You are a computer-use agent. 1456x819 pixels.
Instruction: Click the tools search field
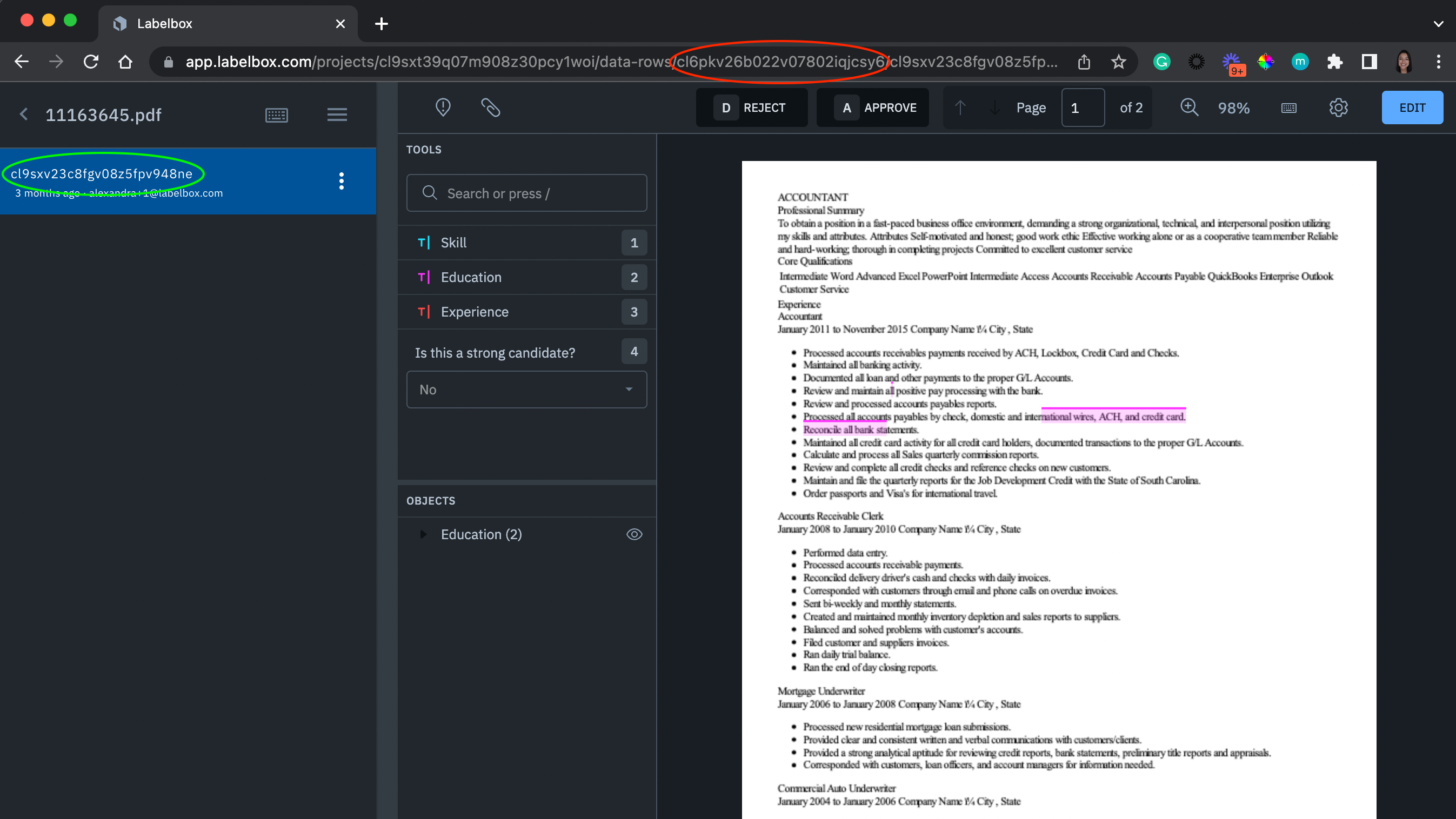526,193
